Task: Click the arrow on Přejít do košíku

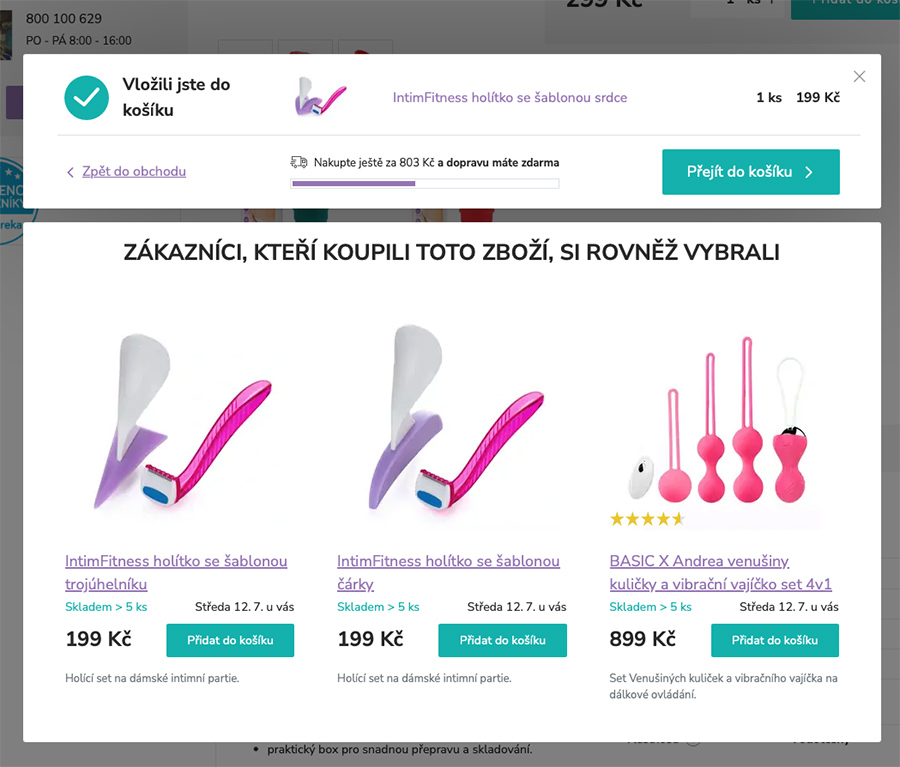Action: click(x=808, y=172)
